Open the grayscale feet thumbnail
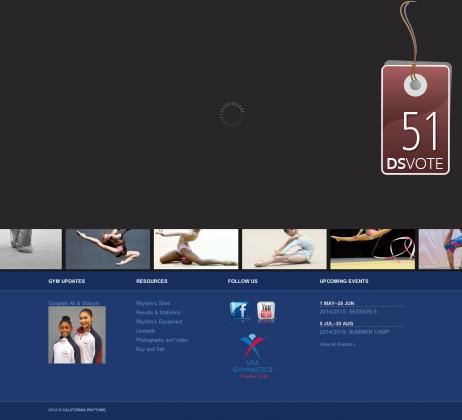462x420 pixels. point(31,249)
